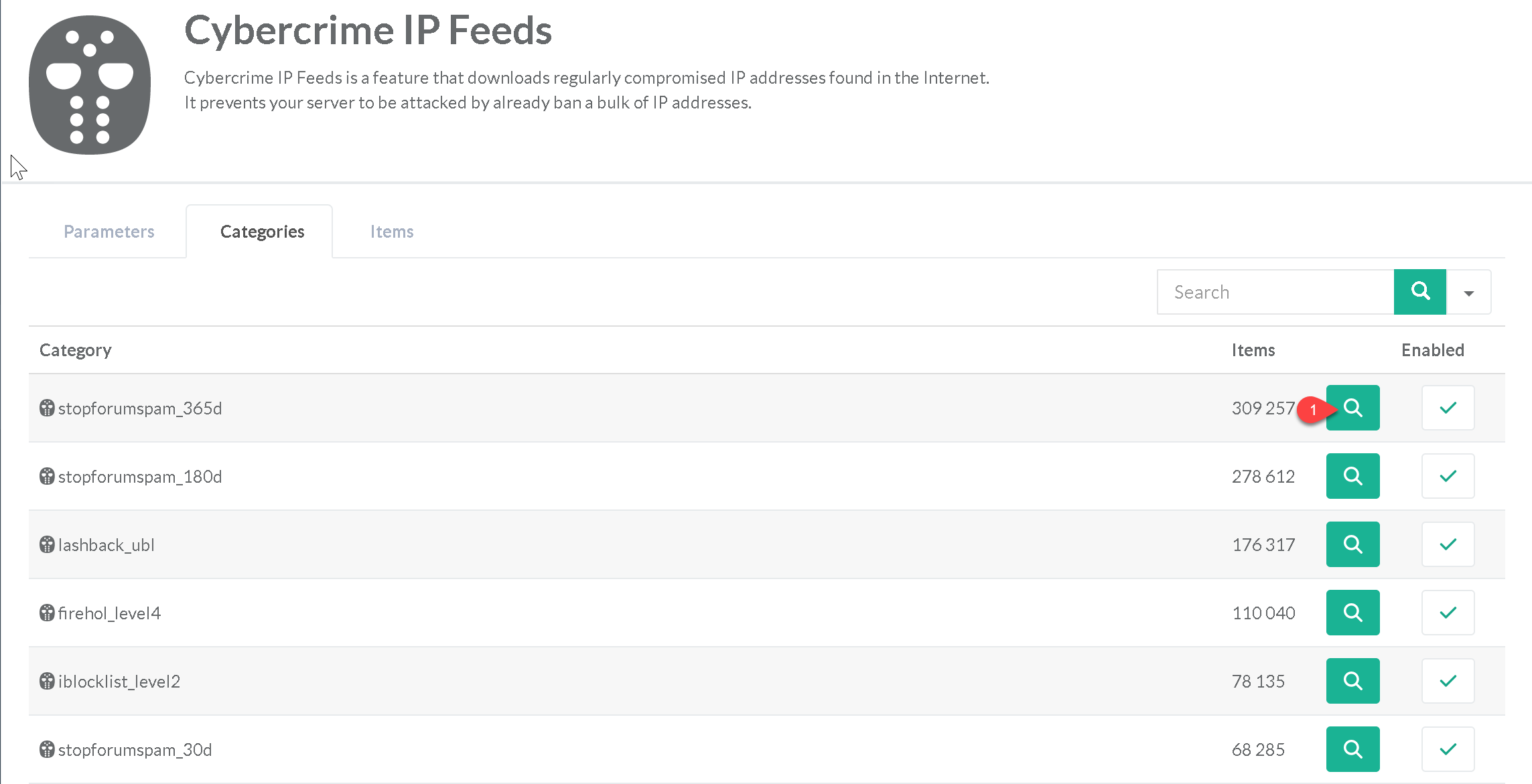View items of stopforumspam_365d category
The height and width of the screenshot is (784, 1532).
(x=1352, y=408)
